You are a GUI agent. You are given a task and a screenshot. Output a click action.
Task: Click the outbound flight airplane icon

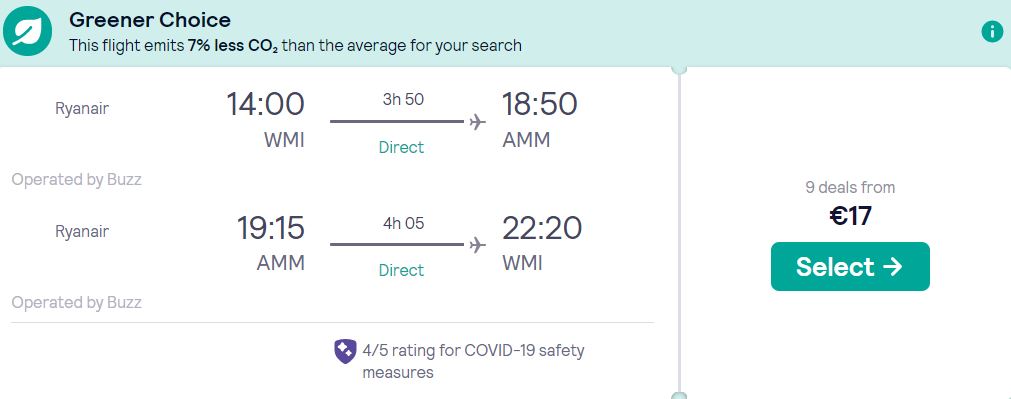coord(477,121)
